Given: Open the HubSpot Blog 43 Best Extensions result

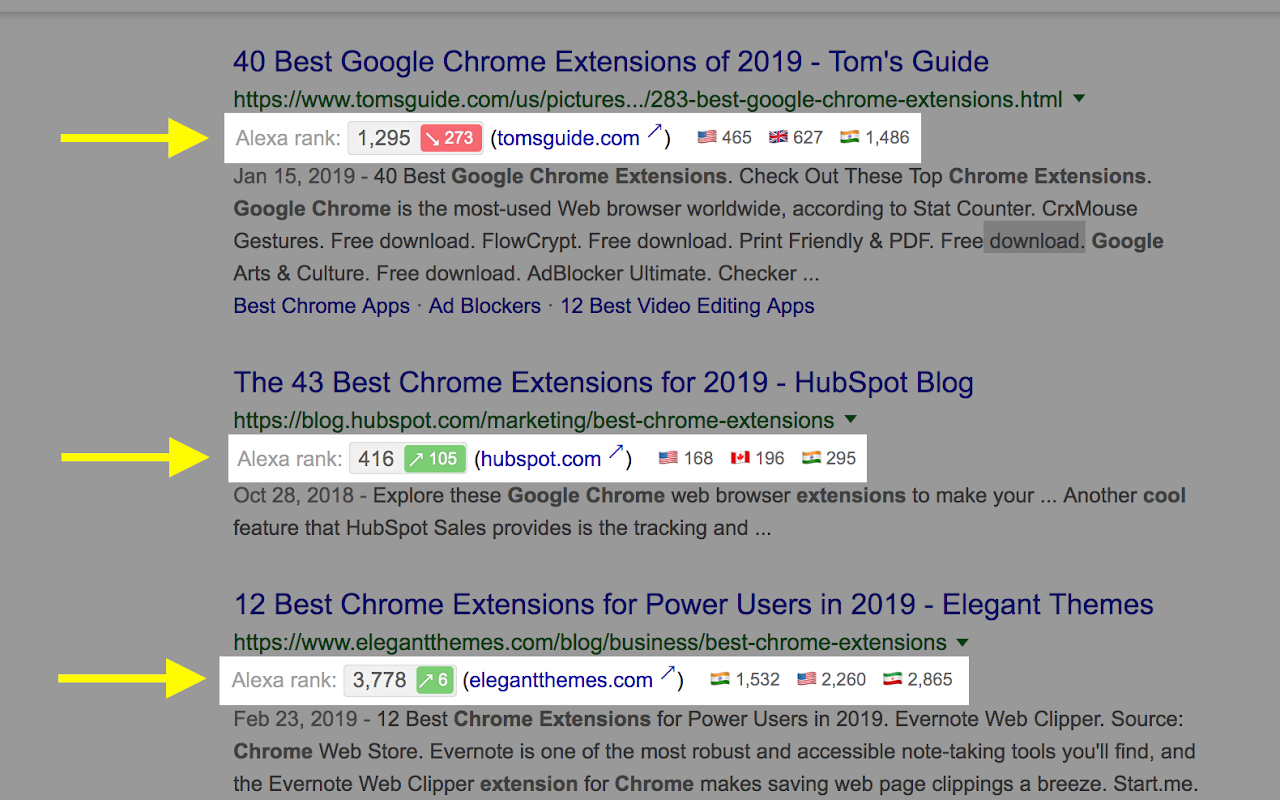Looking at the screenshot, I should pos(603,383).
